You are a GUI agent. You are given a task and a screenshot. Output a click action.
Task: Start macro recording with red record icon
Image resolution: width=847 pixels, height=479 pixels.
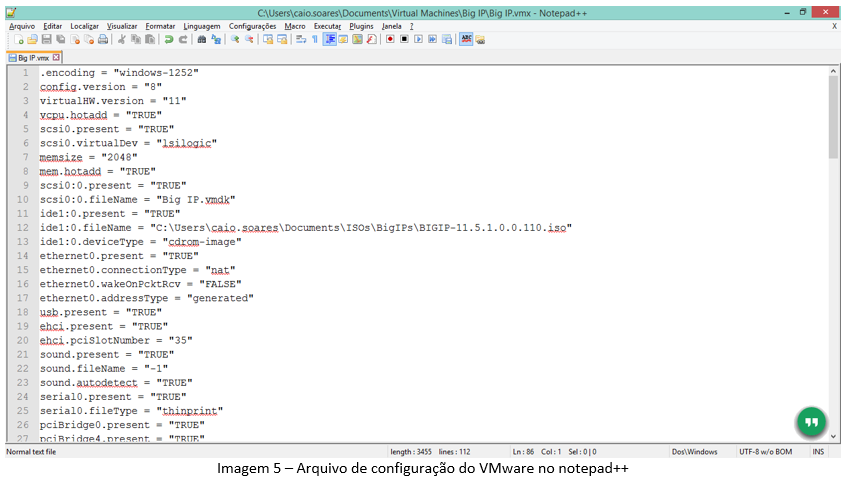pos(389,39)
